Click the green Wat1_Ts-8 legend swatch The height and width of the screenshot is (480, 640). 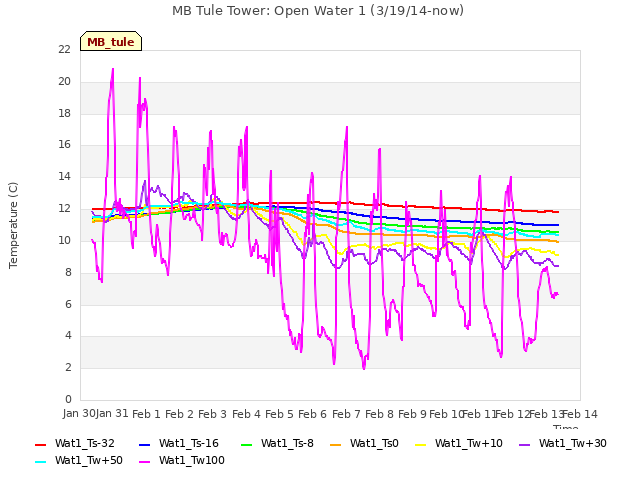point(247,444)
